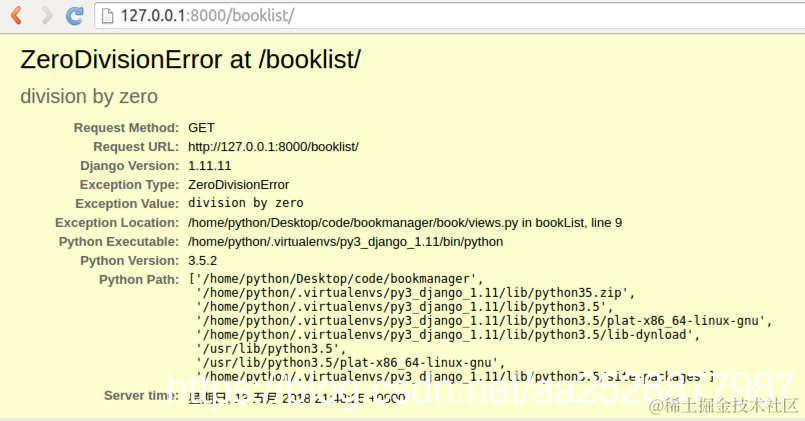Image resolution: width=805 pixels, height=421 pixels.
Task: Click the Request URL value http://127.0.0.1:8000/booklist/
Action: (273, 147)
